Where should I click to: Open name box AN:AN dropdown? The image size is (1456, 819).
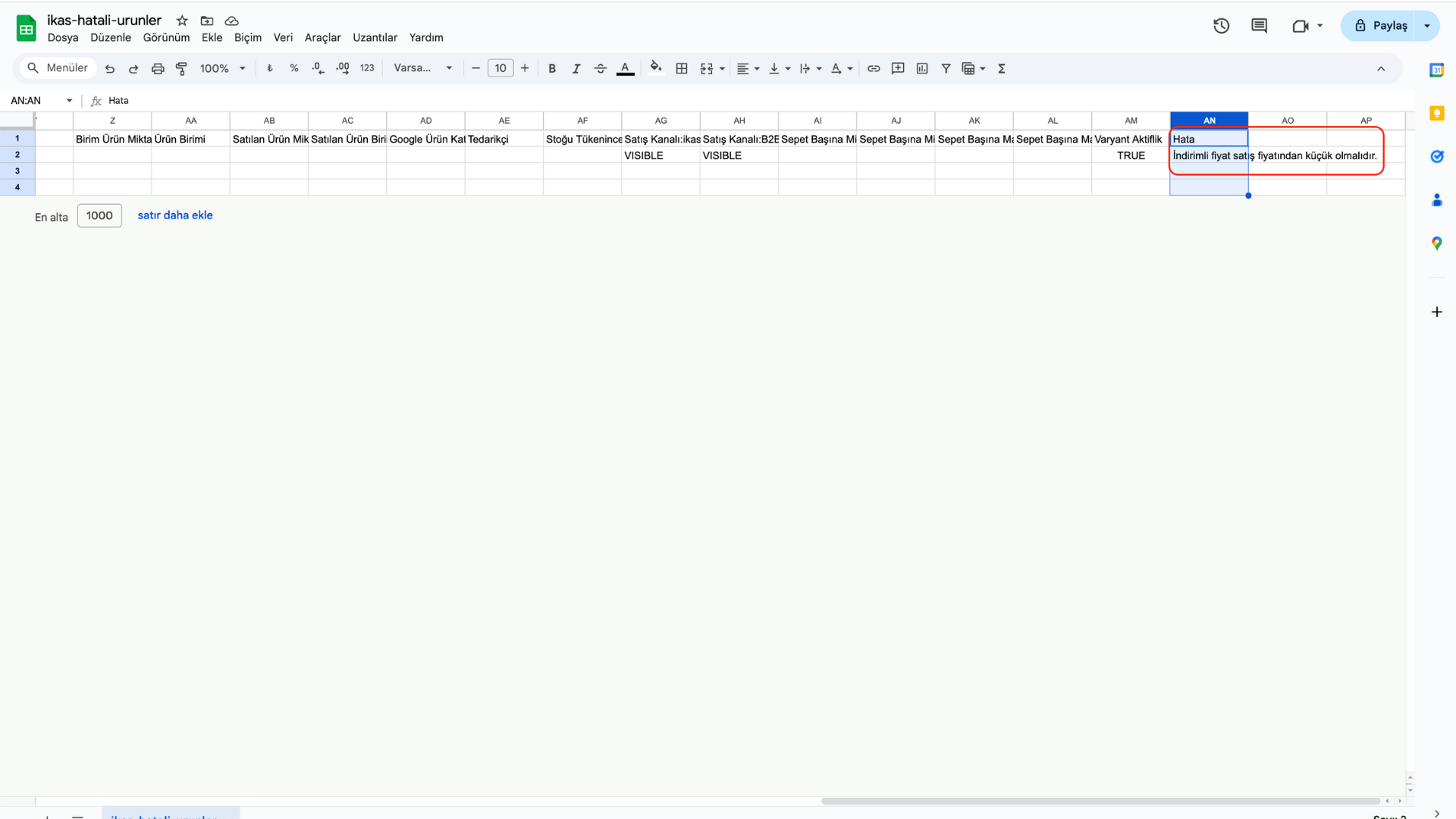(x=69, y=100)
